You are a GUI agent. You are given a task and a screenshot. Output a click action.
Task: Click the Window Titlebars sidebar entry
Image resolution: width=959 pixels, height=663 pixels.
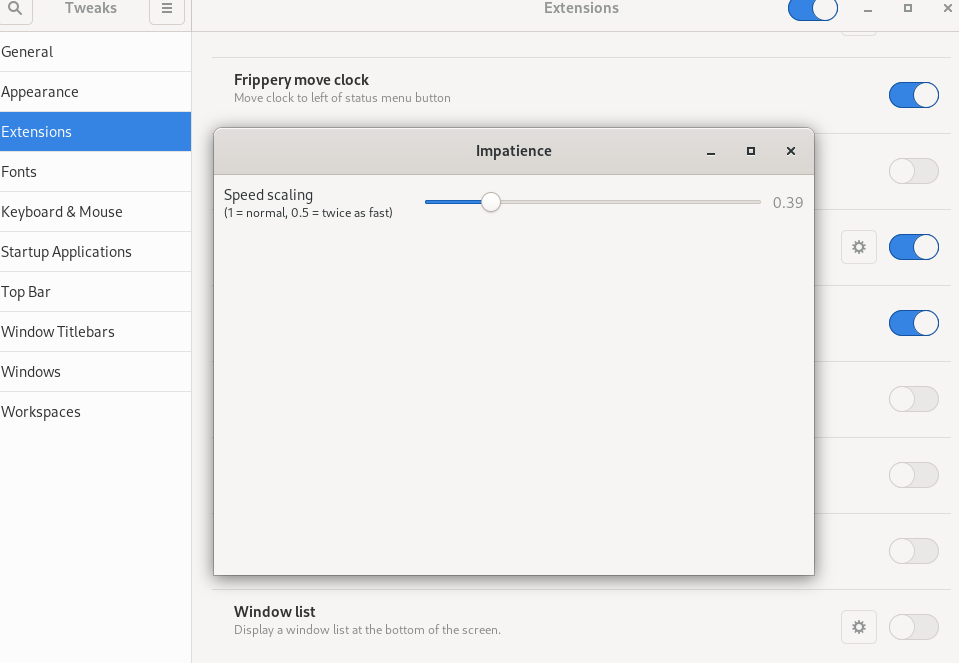point(56,331)
